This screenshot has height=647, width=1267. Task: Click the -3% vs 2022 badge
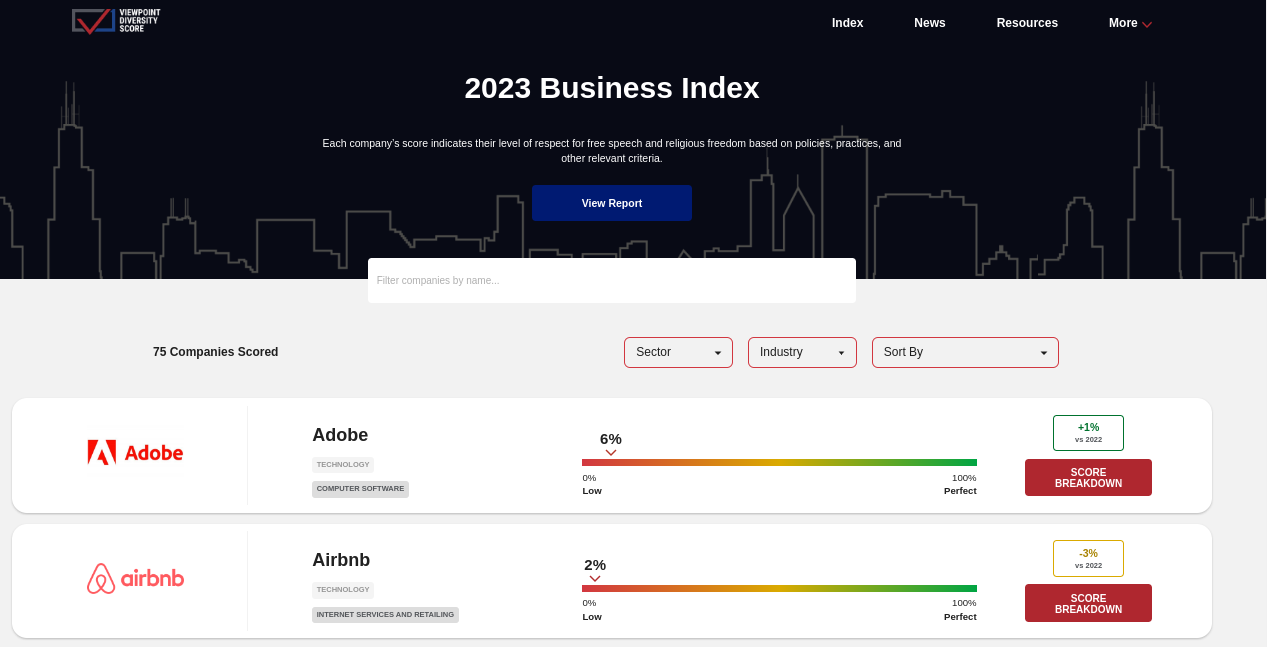pyautogui.click(x=1088, y=558)
